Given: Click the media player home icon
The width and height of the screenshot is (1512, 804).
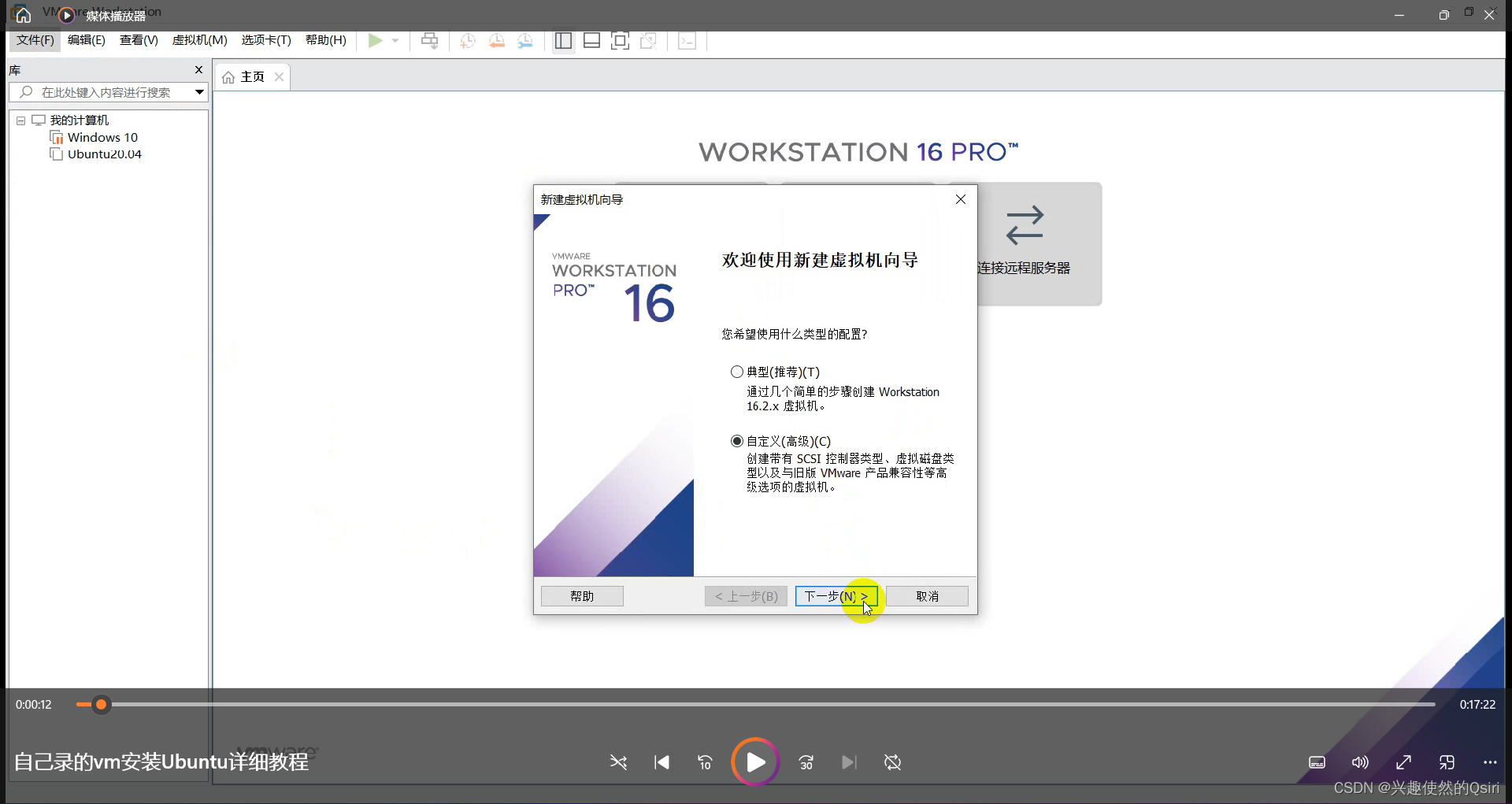Looking at the screenshot, I should pos(24,15).
